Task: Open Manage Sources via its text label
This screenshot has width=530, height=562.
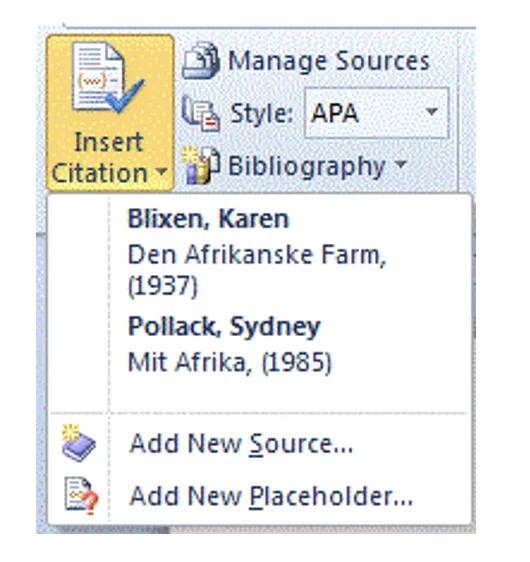Action: [329, 61]
